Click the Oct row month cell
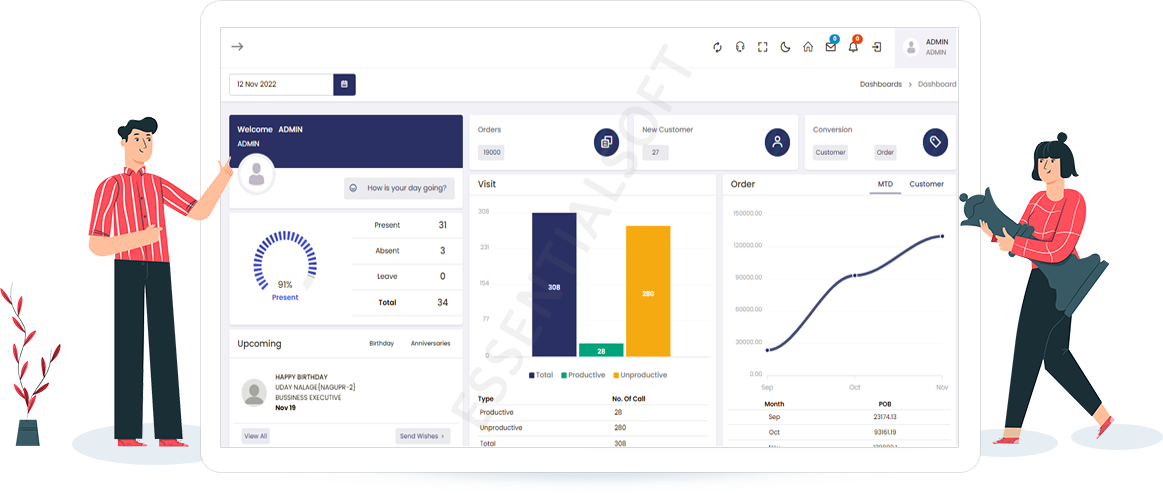The width and height of the screenshot is (1163, 493). pos(774,432)
